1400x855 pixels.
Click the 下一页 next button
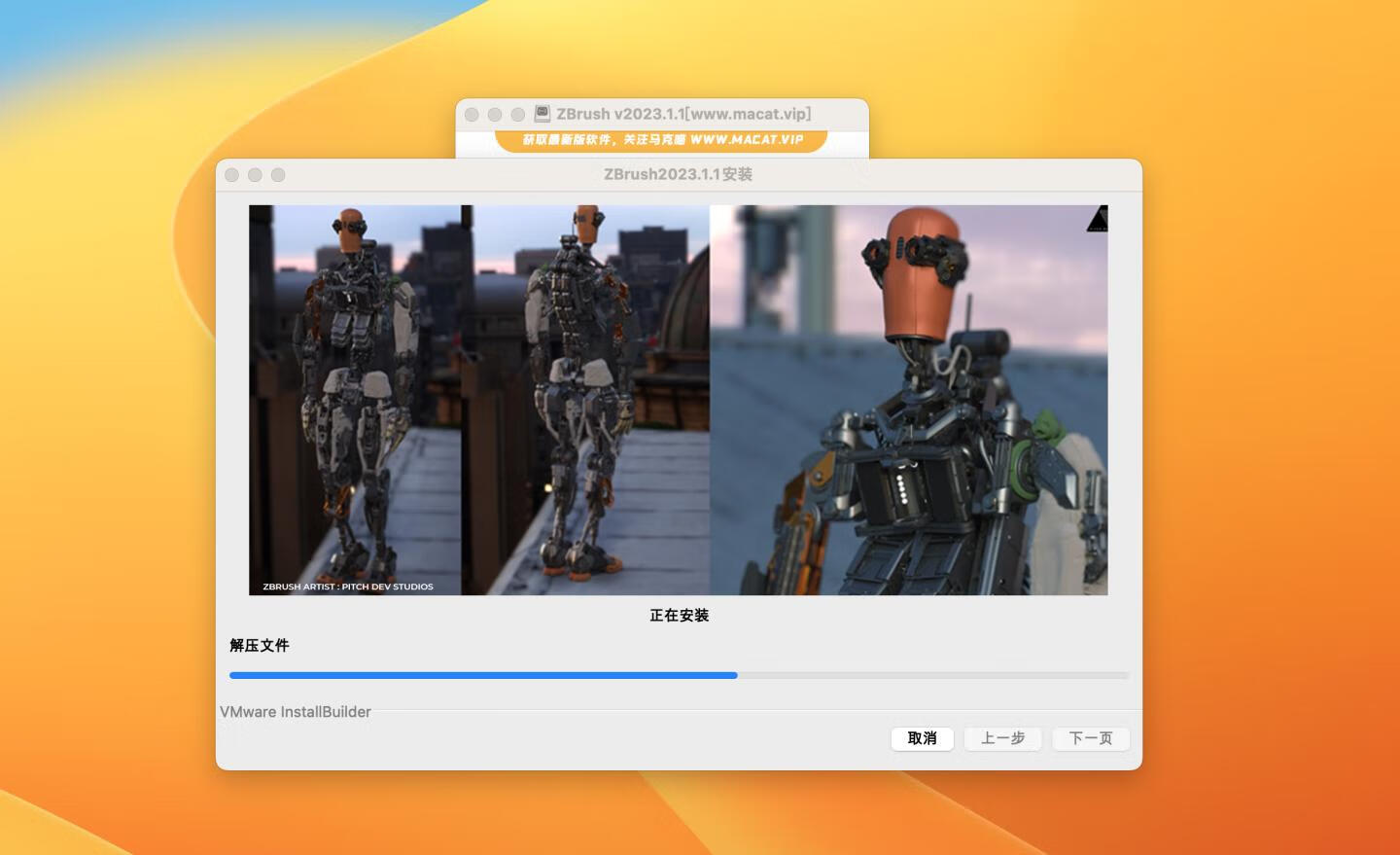point(1091,738)
